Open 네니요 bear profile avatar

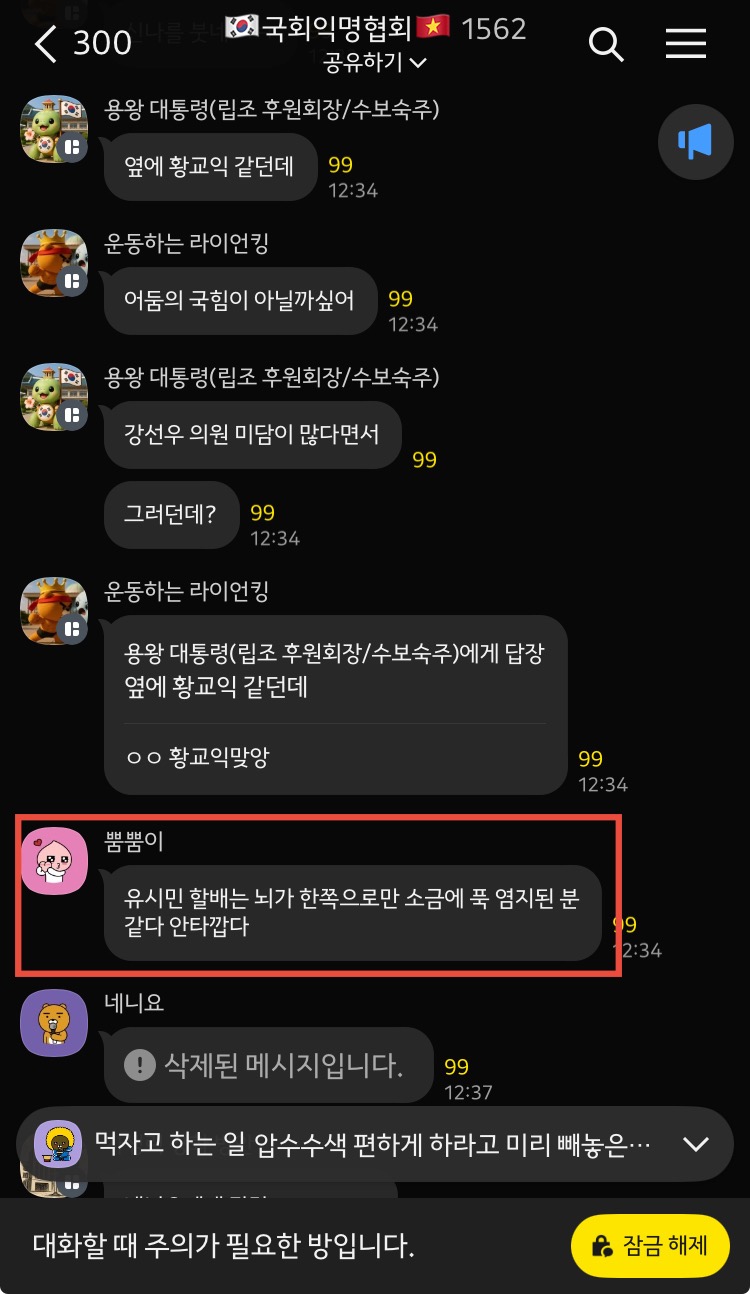tap(54, 1023)
